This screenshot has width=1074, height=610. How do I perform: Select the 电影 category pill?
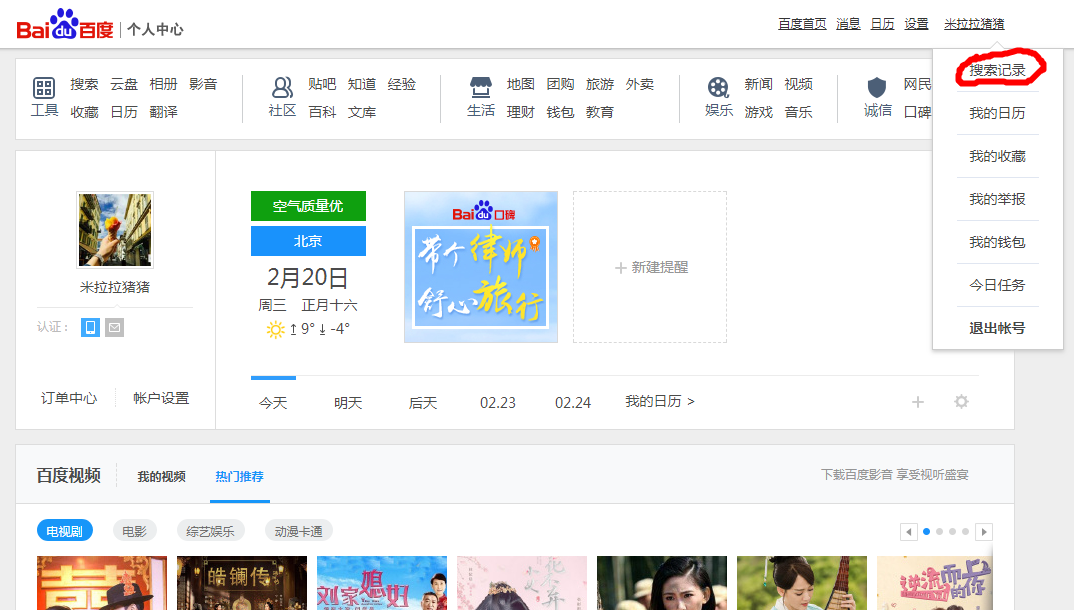pos(134,531)
